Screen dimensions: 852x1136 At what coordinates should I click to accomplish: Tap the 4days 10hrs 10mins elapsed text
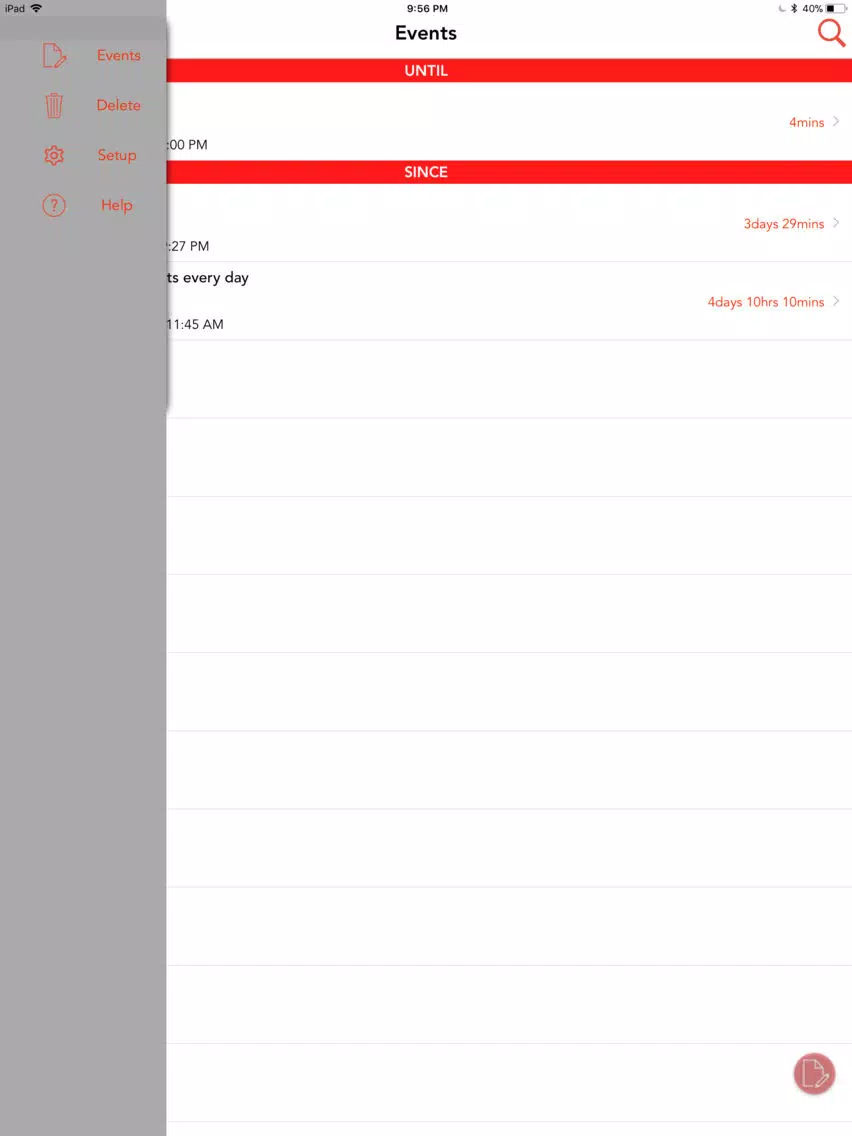coord(766,302)
